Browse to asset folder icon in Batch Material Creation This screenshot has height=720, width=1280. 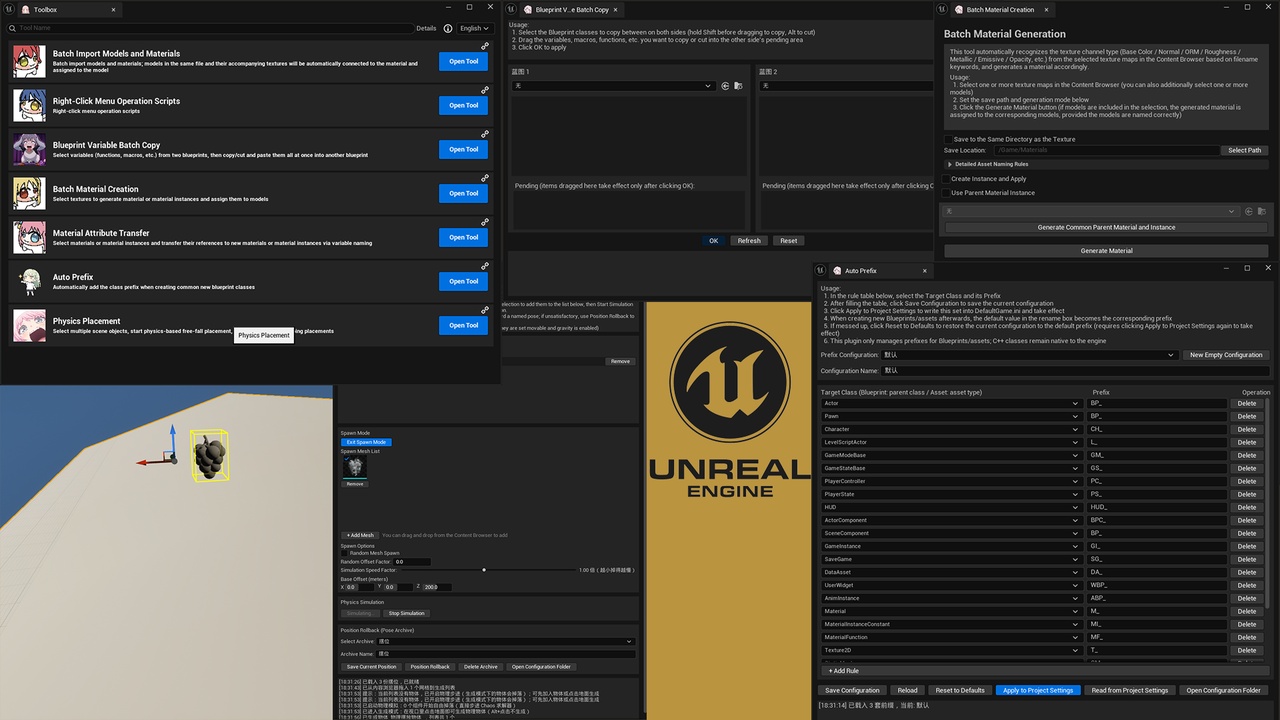coord(1262,211)
